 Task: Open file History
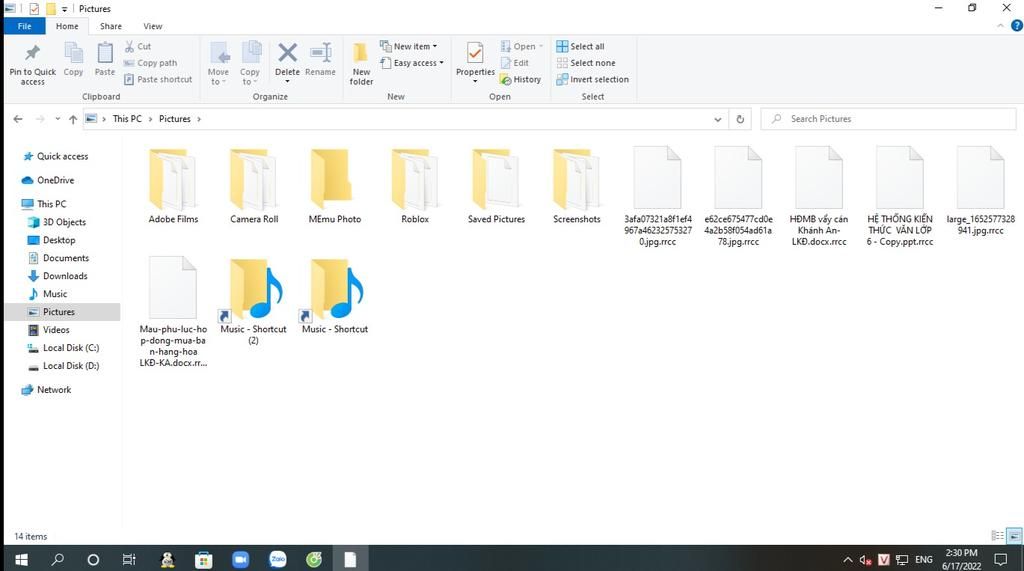(x=520, y=79)
